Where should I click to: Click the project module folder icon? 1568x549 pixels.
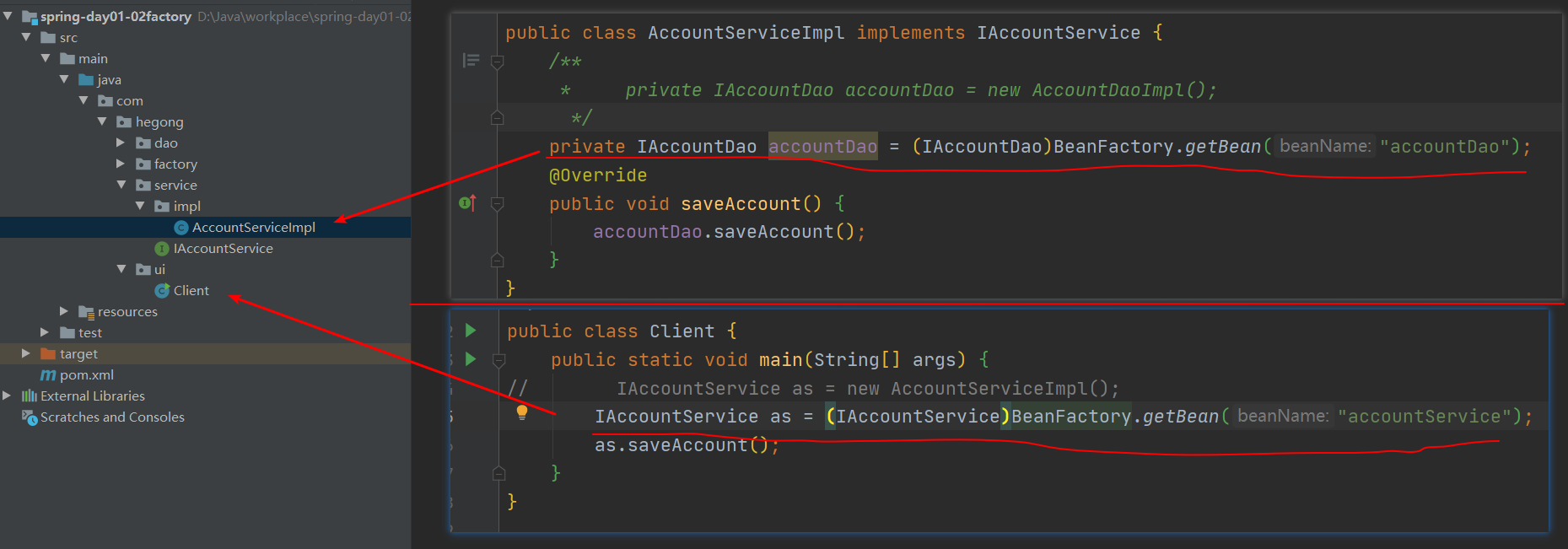(x=30, y=17)
